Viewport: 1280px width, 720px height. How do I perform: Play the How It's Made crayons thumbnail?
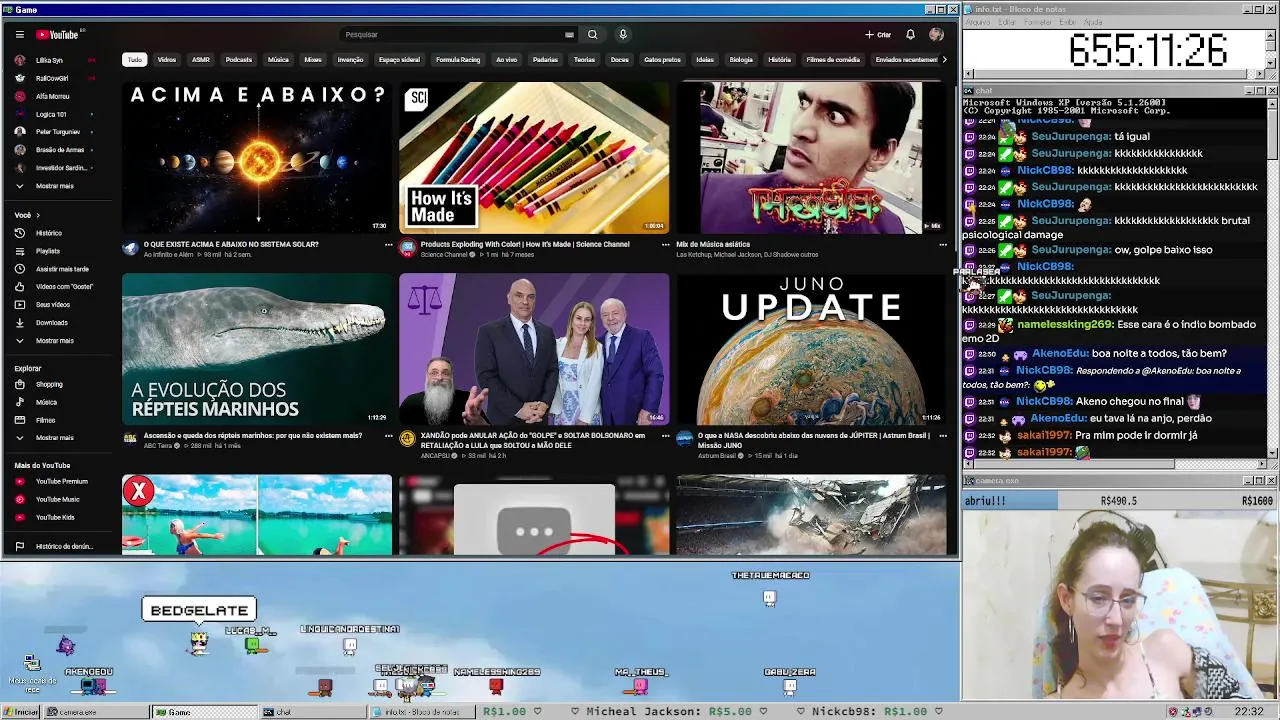coord(534,158)
